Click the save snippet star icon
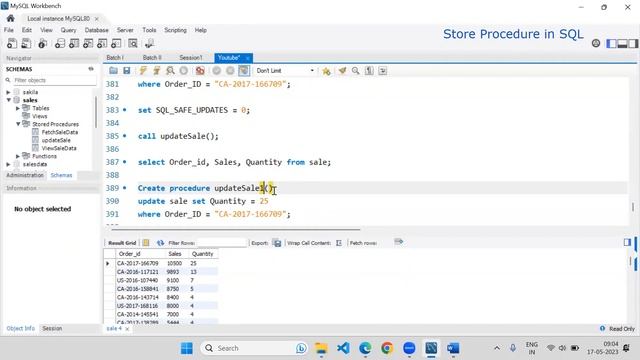640x360 pixels. click(326, 71)
